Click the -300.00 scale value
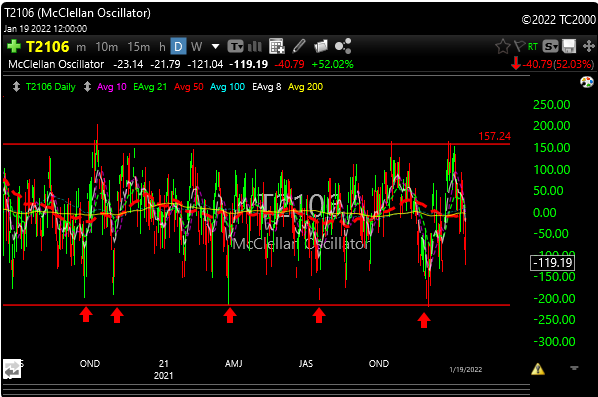 [554, 342]
